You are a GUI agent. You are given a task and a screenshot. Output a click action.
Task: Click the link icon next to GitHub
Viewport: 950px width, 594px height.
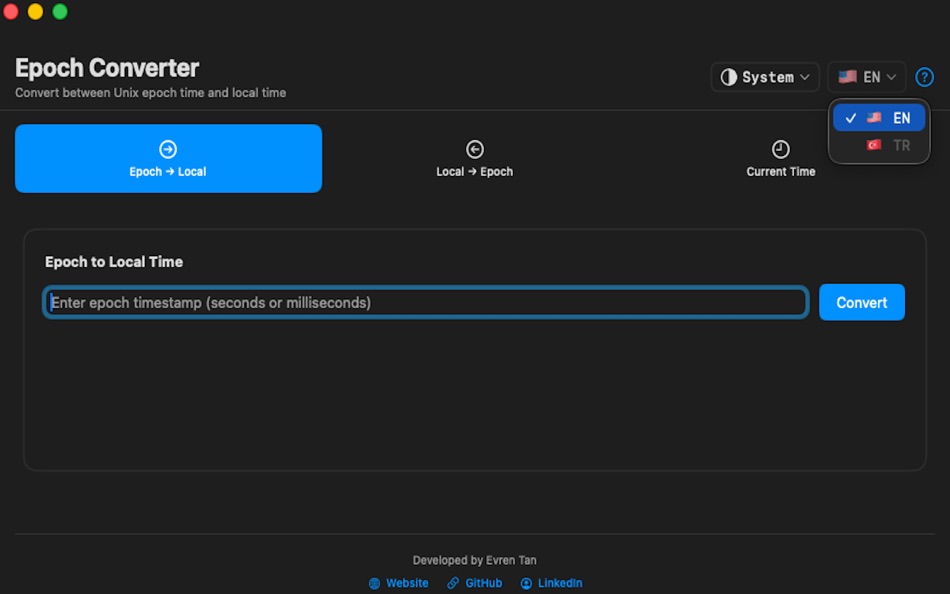pos(453,583)
